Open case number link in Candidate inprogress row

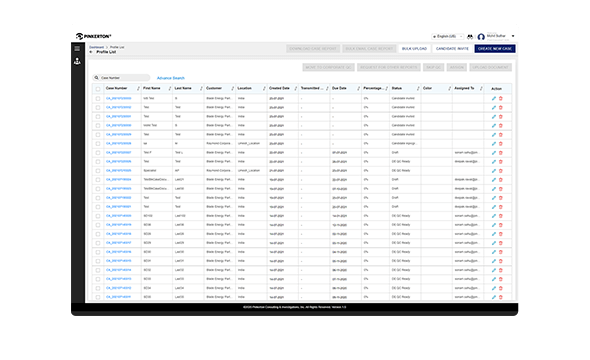(119, 143)
